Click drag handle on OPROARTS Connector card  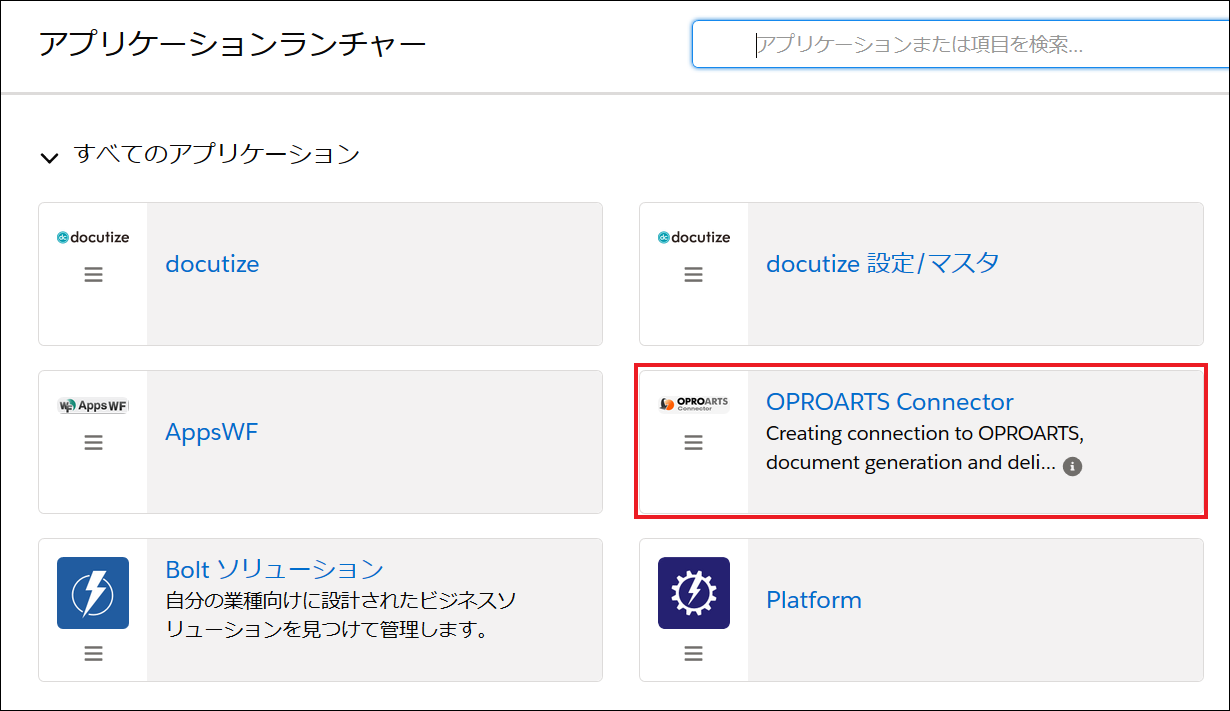coord(694,442)
